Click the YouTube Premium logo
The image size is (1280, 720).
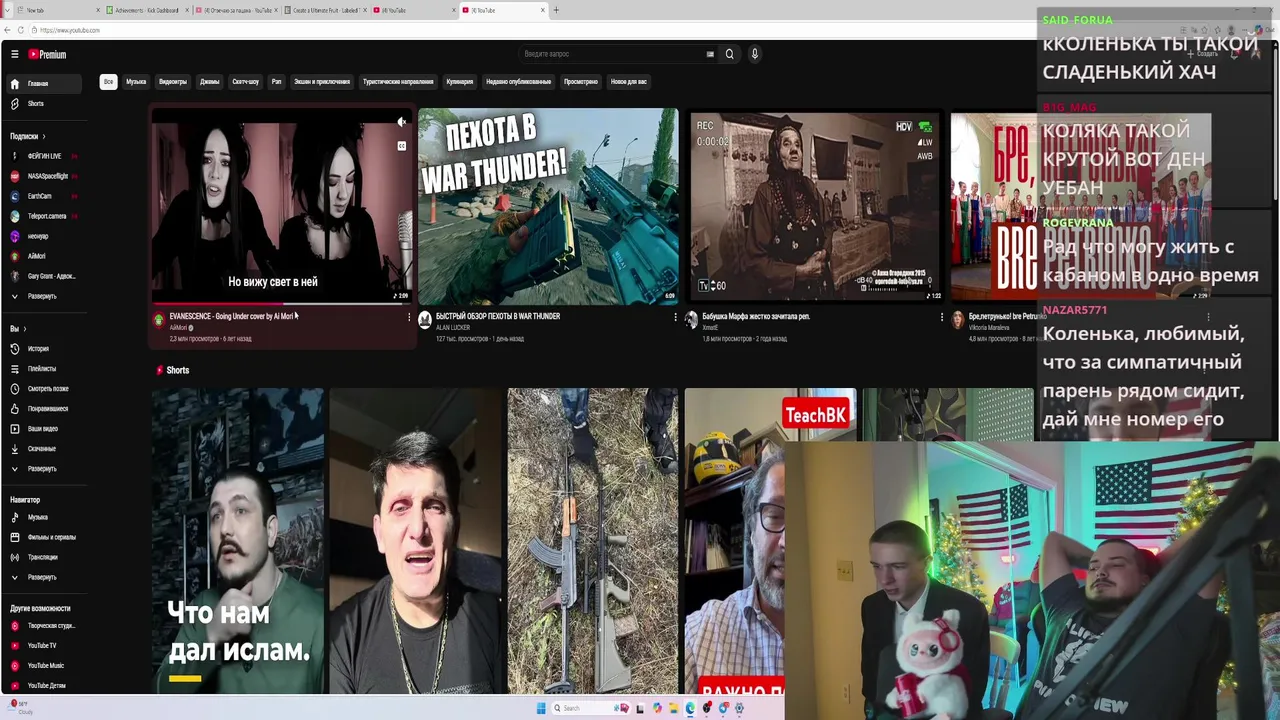pos(47,54)
